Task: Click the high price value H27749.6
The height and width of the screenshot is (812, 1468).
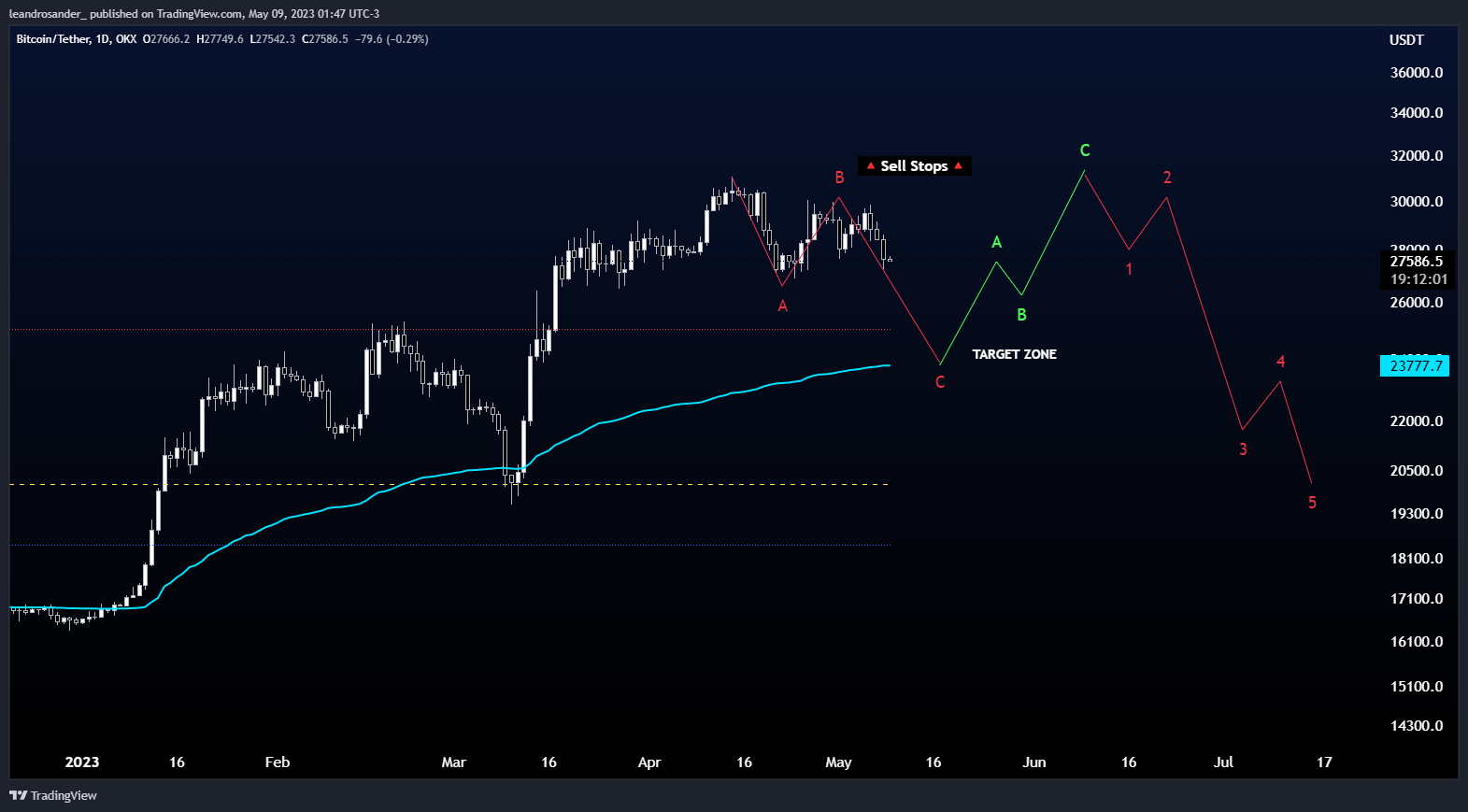Action: (220, 39)
